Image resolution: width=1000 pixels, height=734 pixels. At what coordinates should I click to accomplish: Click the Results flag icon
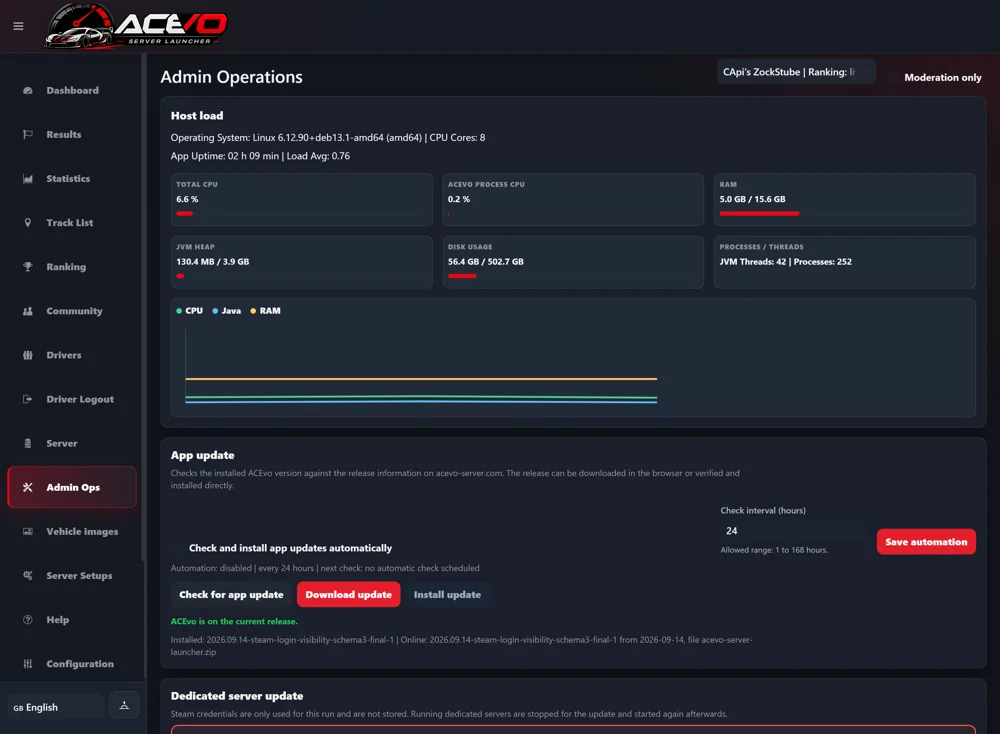coord(27,135)
